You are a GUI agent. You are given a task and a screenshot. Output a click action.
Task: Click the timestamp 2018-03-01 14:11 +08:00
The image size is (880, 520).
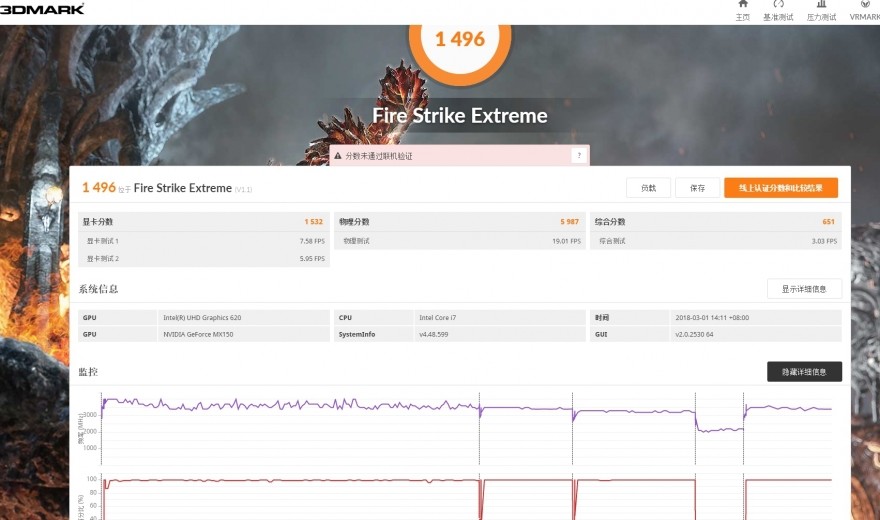click(x=712, y=317)
